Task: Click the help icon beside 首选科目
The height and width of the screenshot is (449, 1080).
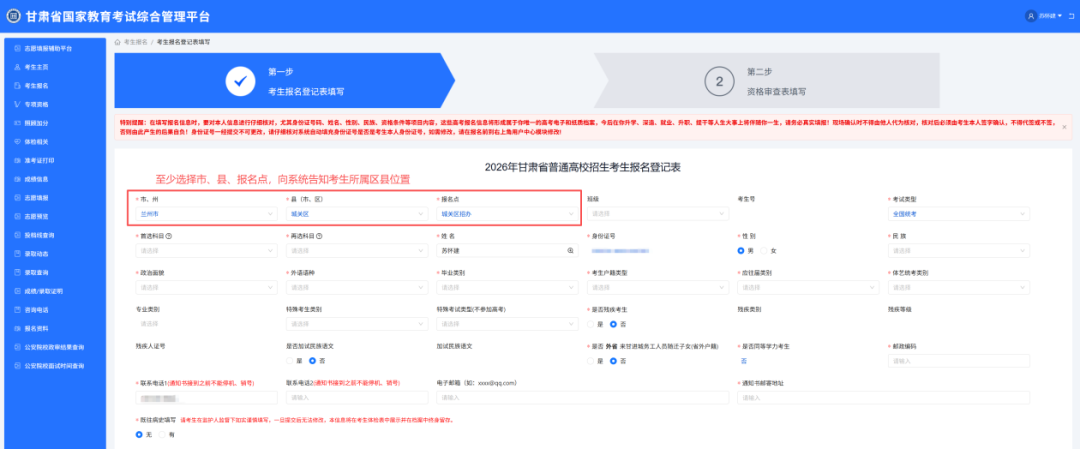Action: [169, 236]
